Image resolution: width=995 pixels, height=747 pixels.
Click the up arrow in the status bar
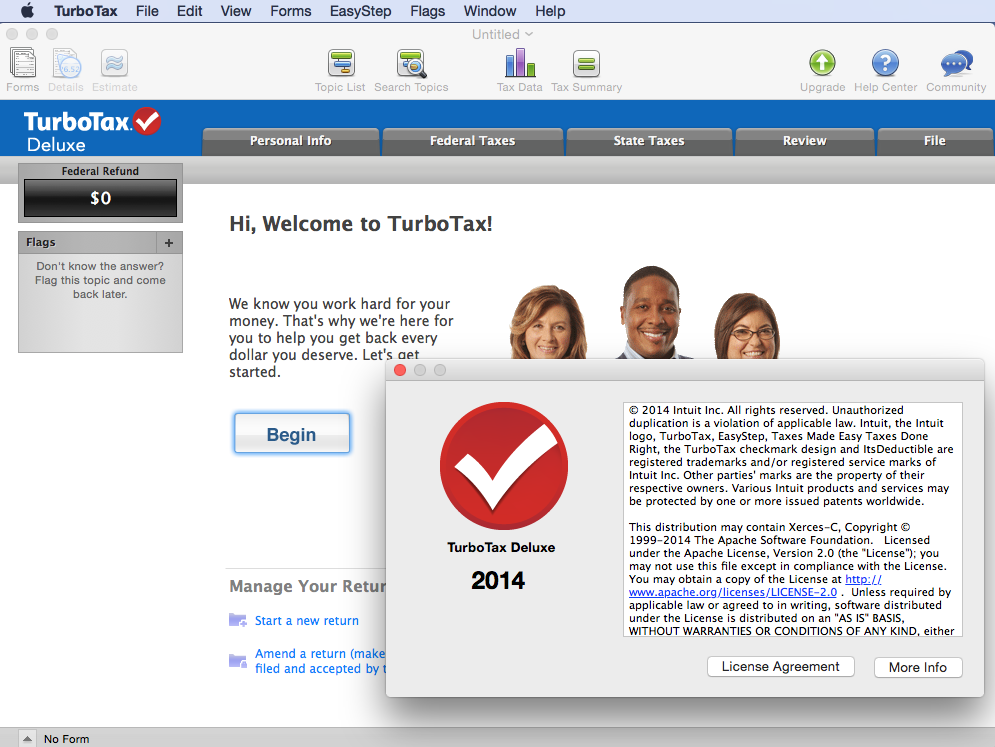[x=27, y=739]
